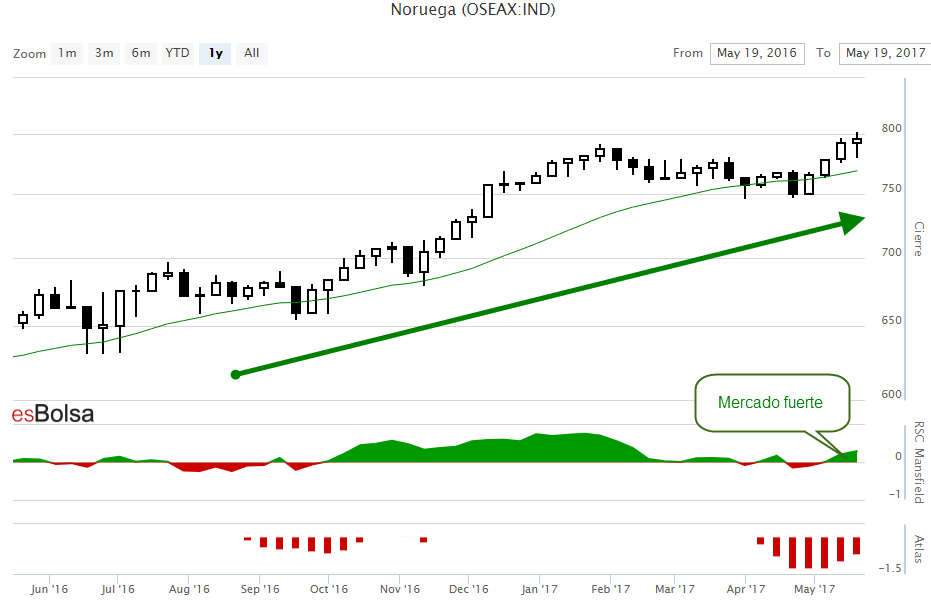Click the Jan '17 date label
The height and width of the screenshot is (605, 931).
click(539, 590)
